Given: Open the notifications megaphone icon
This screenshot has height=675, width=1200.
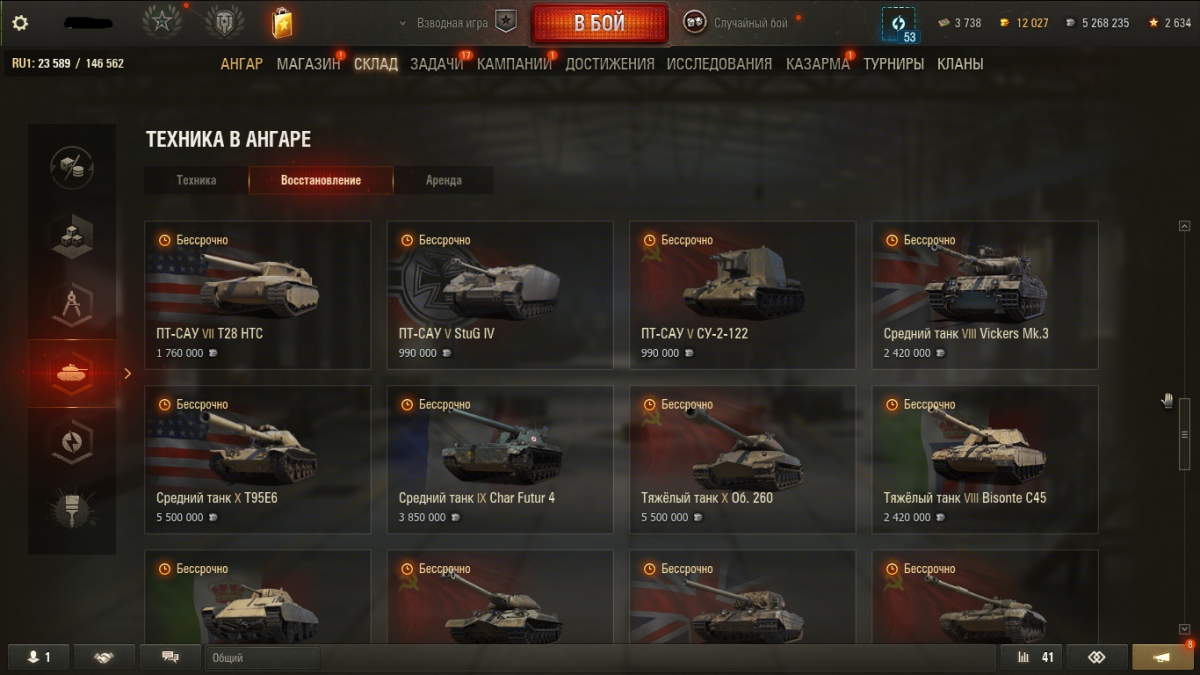Looking at the screenshot, I should pyautogui.click(x=1162, y=657).
